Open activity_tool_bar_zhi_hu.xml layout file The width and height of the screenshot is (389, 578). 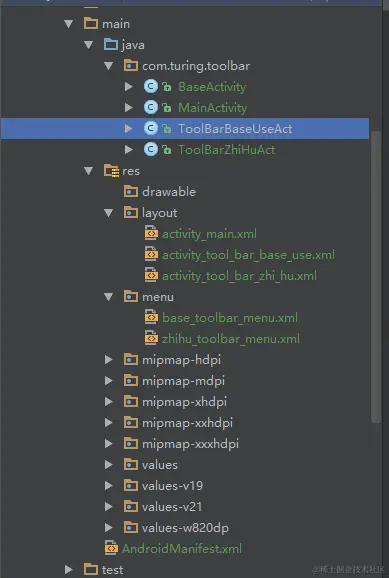point(239,276)
